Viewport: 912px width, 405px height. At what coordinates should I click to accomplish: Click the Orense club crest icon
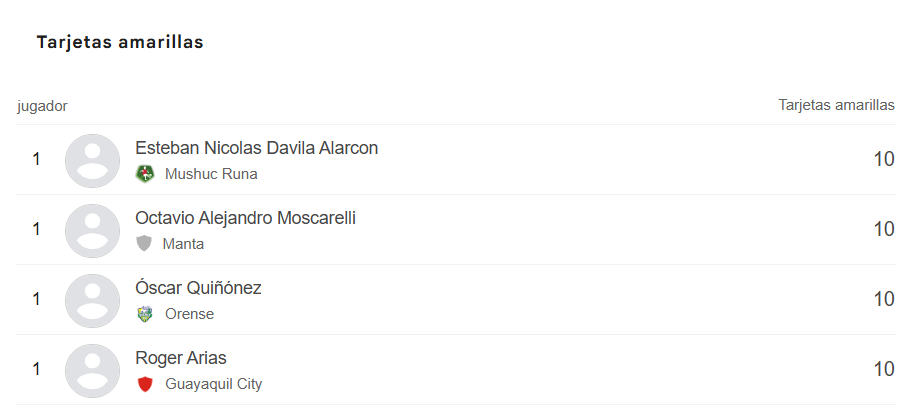(145, 314)
